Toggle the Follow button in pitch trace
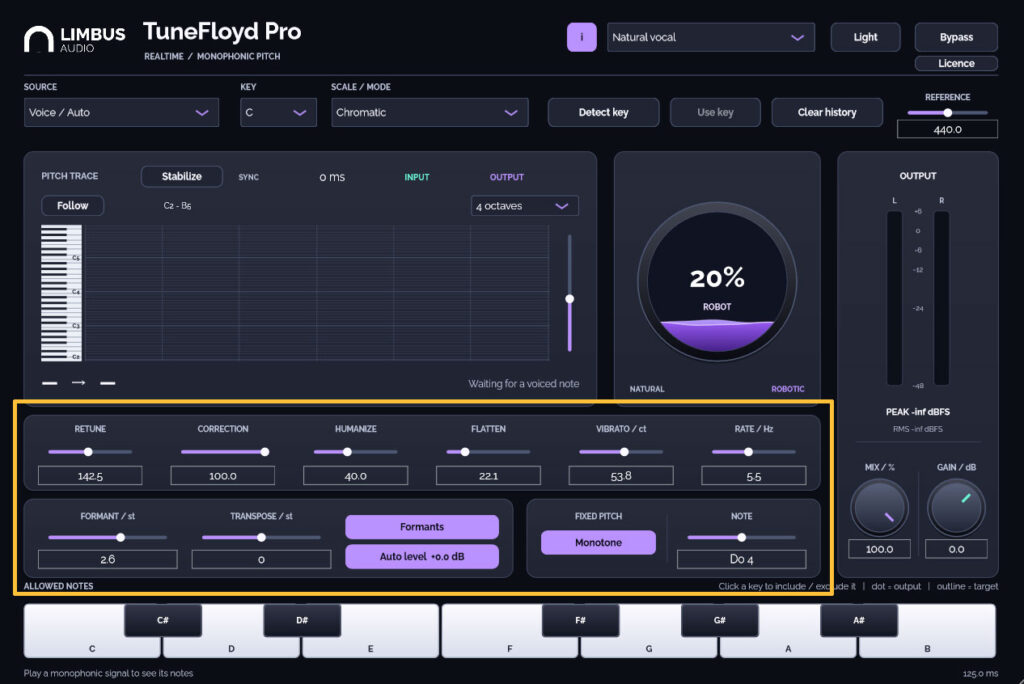 [x=72, y=205]
